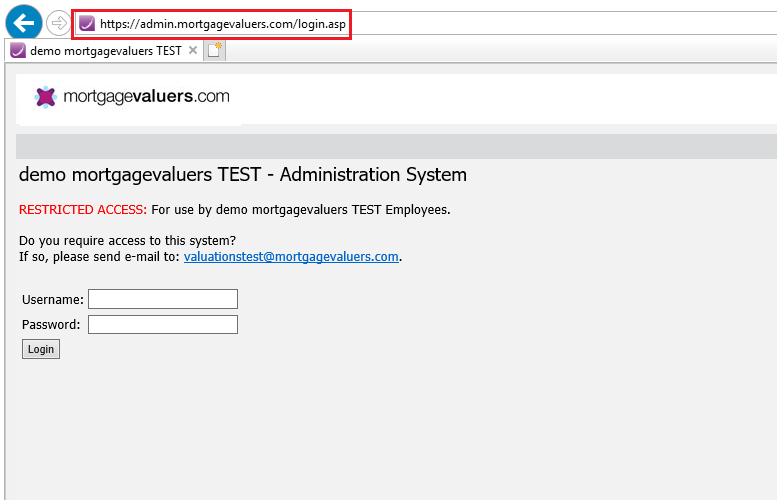Open a new tab with the New Tab button

pos(214,50)
